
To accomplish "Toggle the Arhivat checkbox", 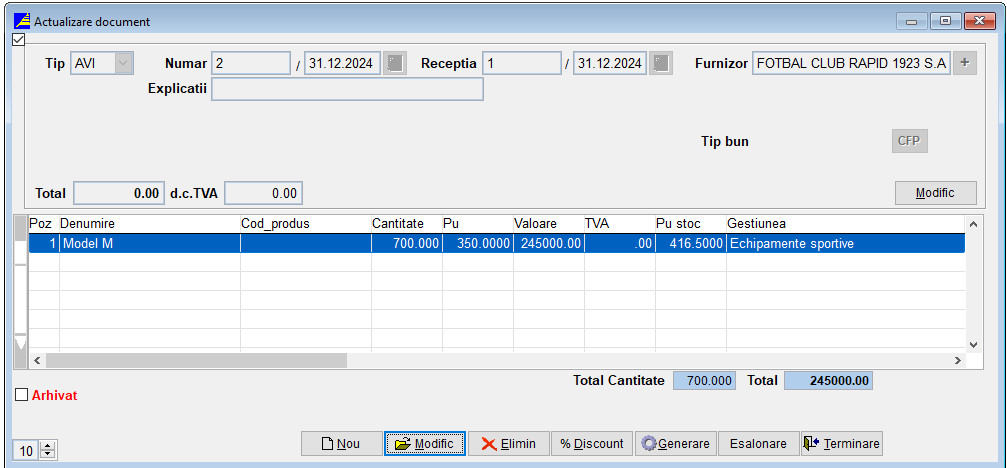I will point(22,395).
